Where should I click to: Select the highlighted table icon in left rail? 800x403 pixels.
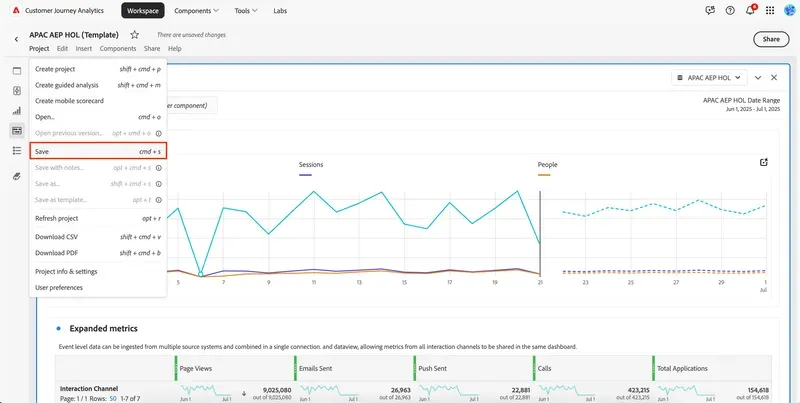[17, 131]
